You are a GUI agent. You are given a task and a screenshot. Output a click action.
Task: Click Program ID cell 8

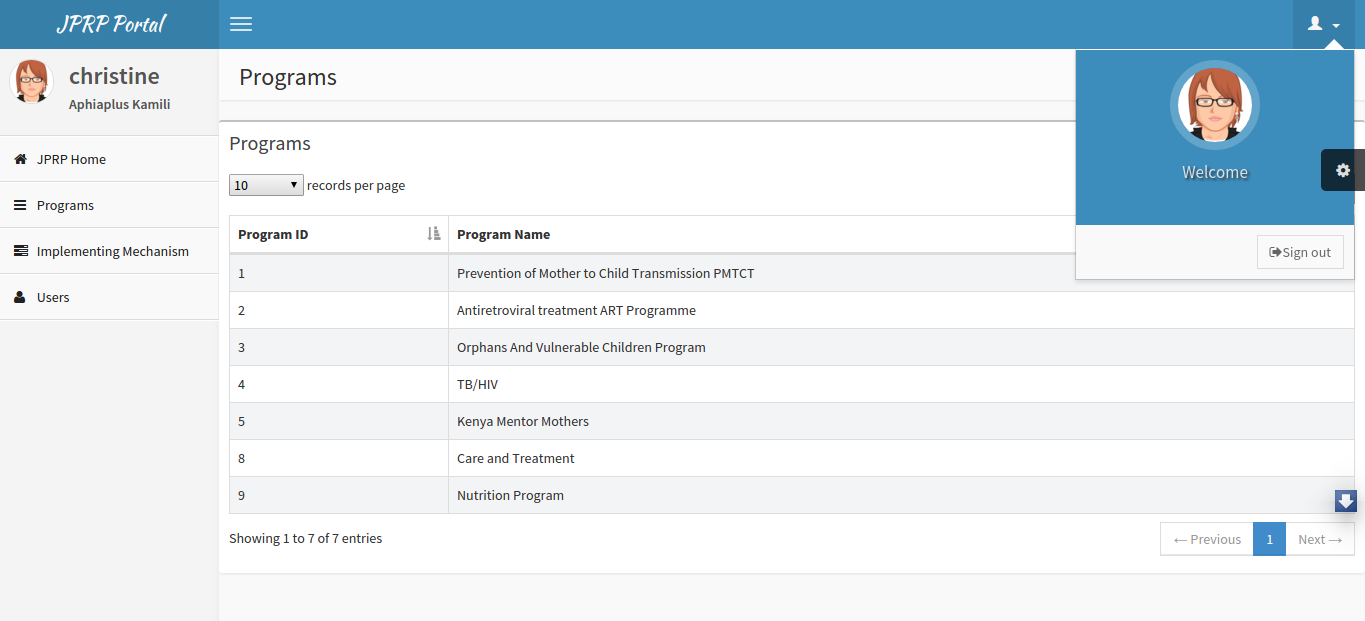(339, 458)
